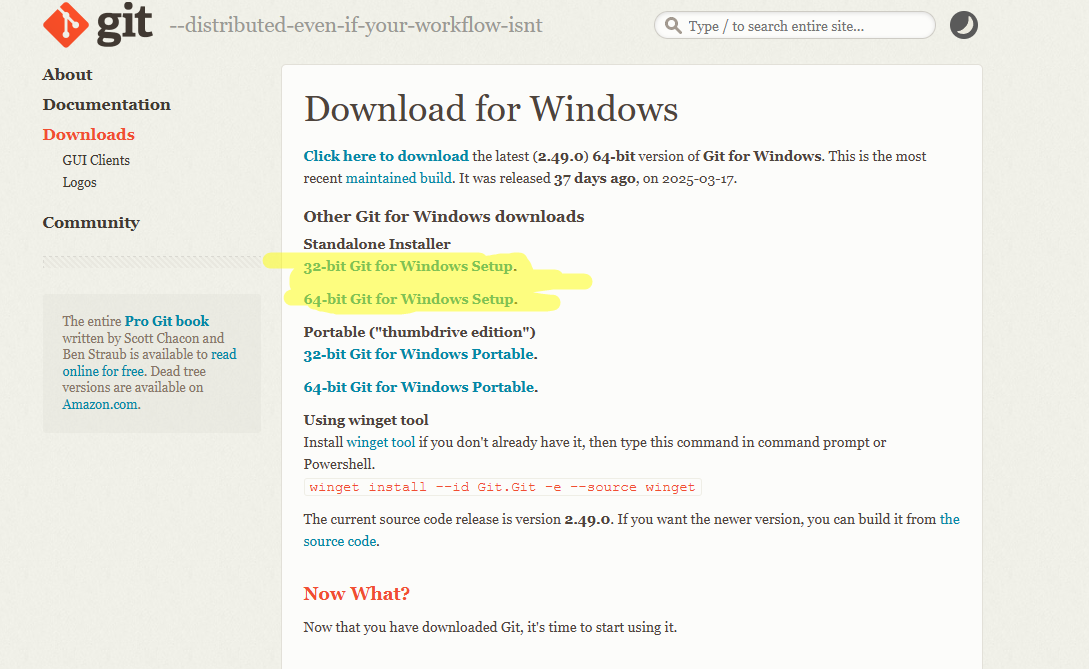The height and width of the screenshot is (669, 1089).
Task: Click 'Other Git for Windows downloads' heading
Action: pos(444,217)
